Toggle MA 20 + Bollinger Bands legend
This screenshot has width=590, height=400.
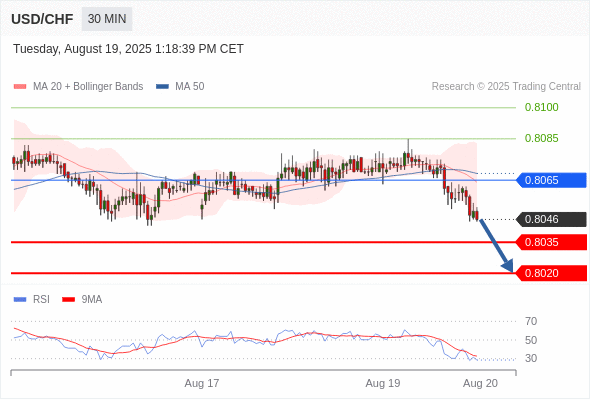coord(78,87)
